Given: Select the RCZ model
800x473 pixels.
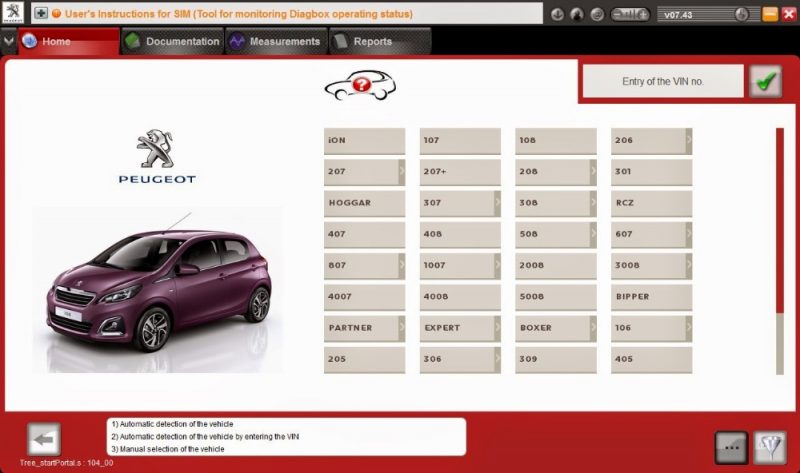Looking at the screenshot, I should coord(652,203).
